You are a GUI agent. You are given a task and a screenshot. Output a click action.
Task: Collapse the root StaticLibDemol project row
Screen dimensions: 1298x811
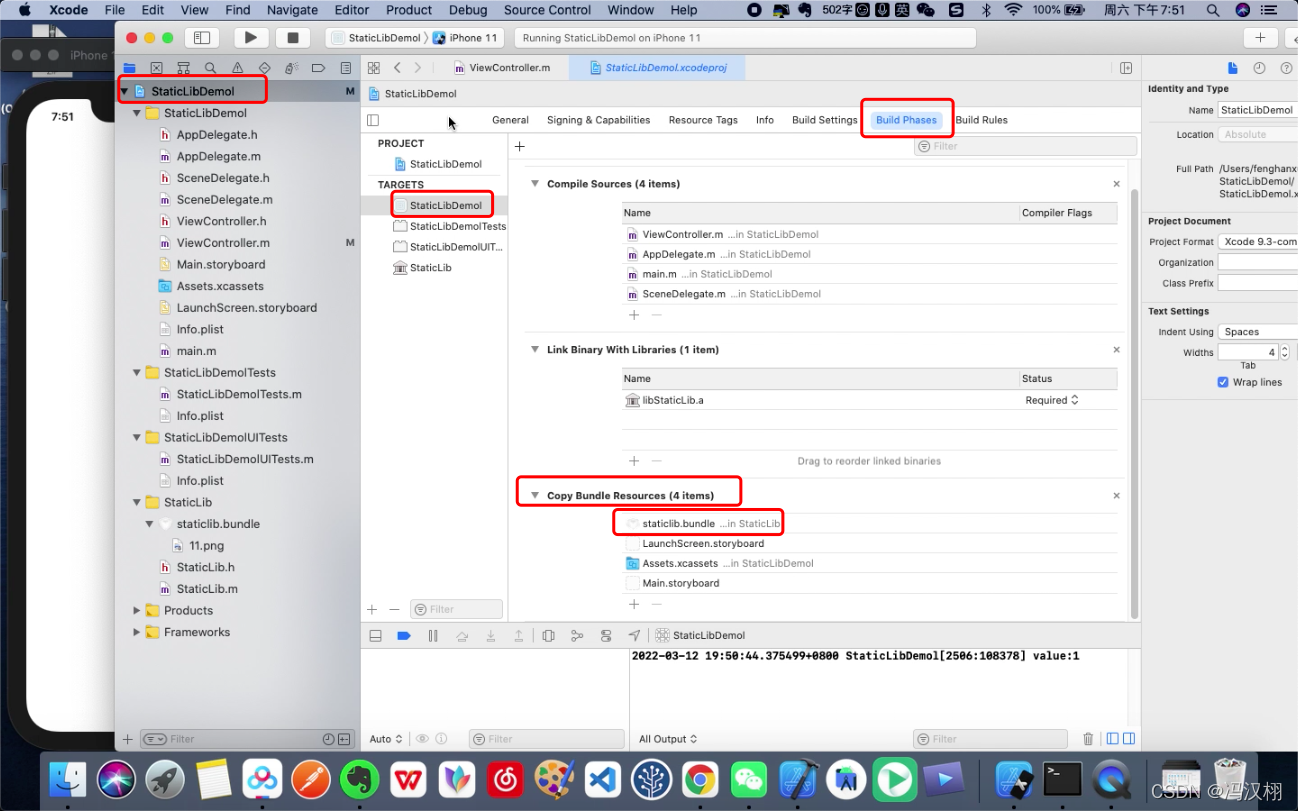pyautogui.click(x=124, y=91)
